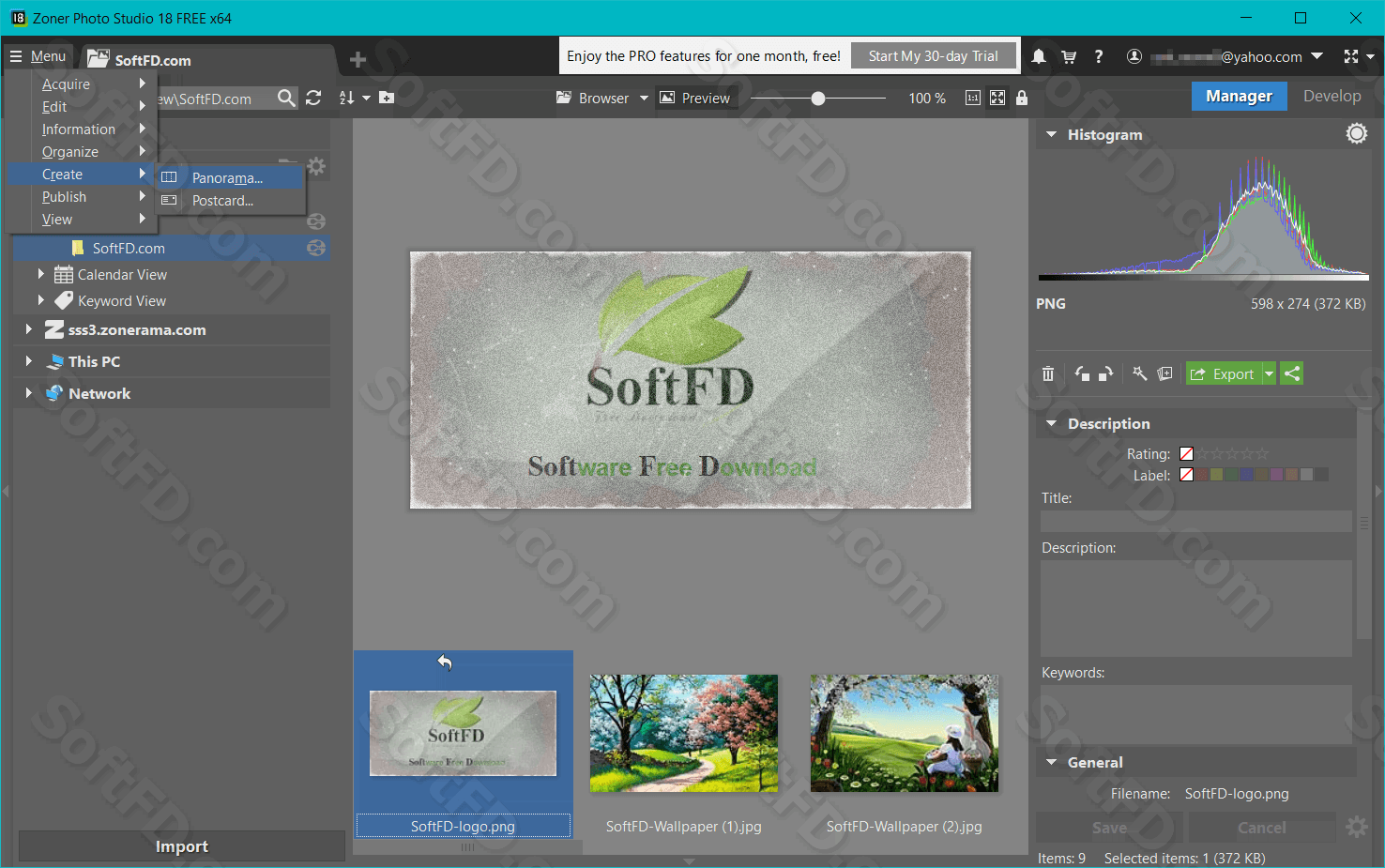Open the fullscreen options dropdown arrow
This screenshot has width=1385, height=868.
coord(1370,56)
